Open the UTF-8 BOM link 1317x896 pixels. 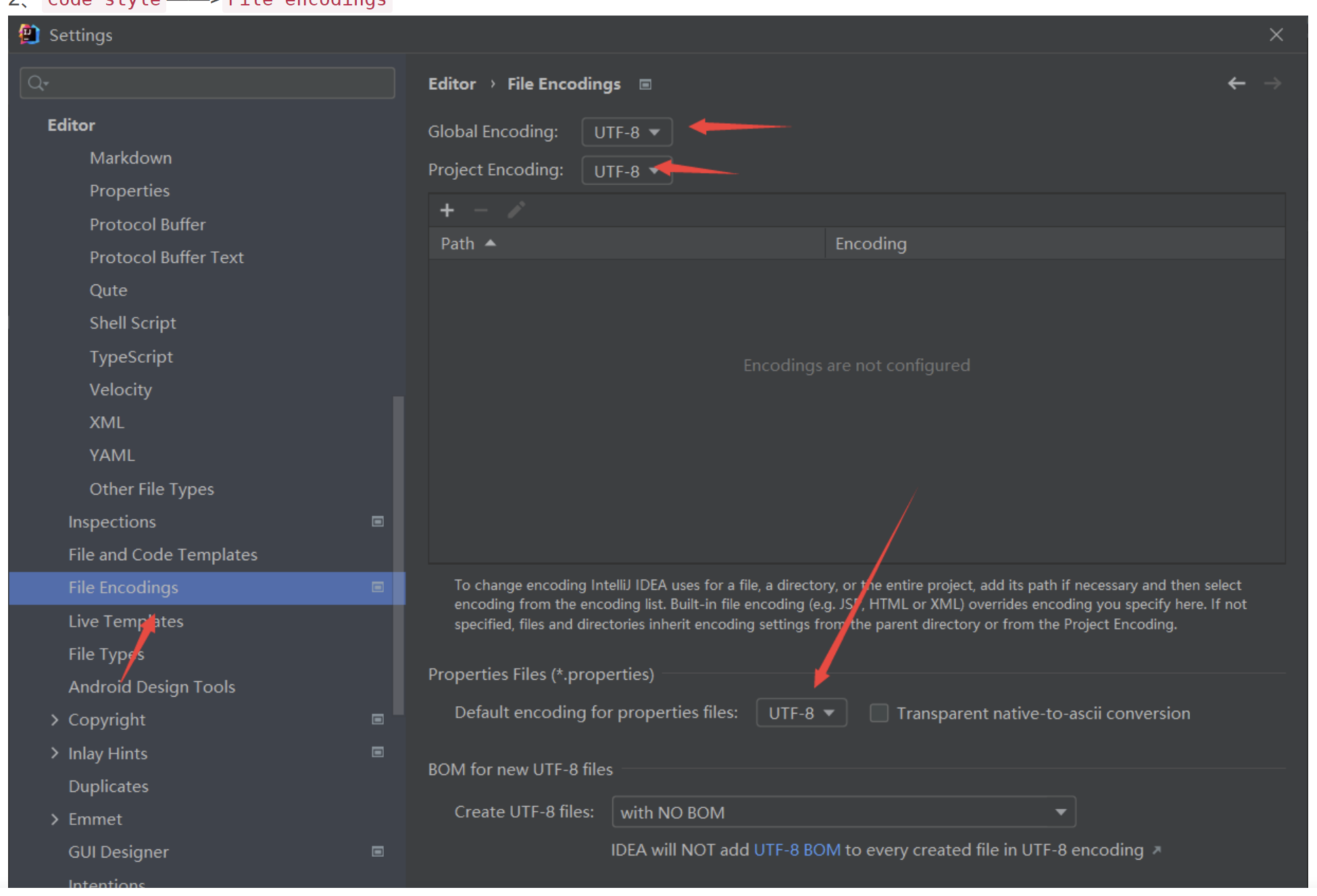pos(797,850)
